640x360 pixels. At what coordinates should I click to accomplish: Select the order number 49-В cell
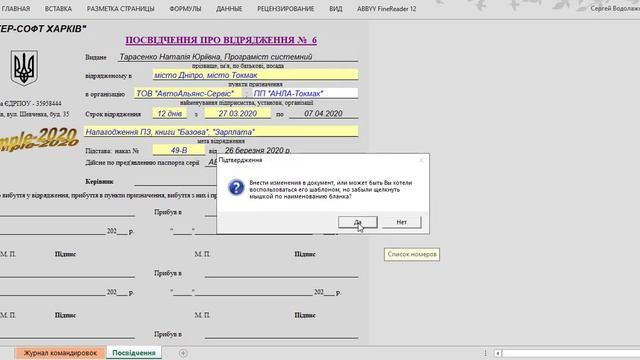tap(179, 150)
